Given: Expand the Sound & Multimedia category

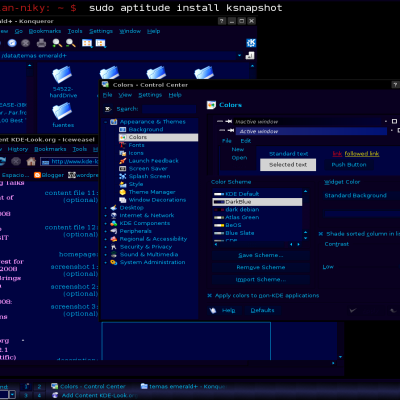Looking at the screenshot, I should [x=106, y=255].
